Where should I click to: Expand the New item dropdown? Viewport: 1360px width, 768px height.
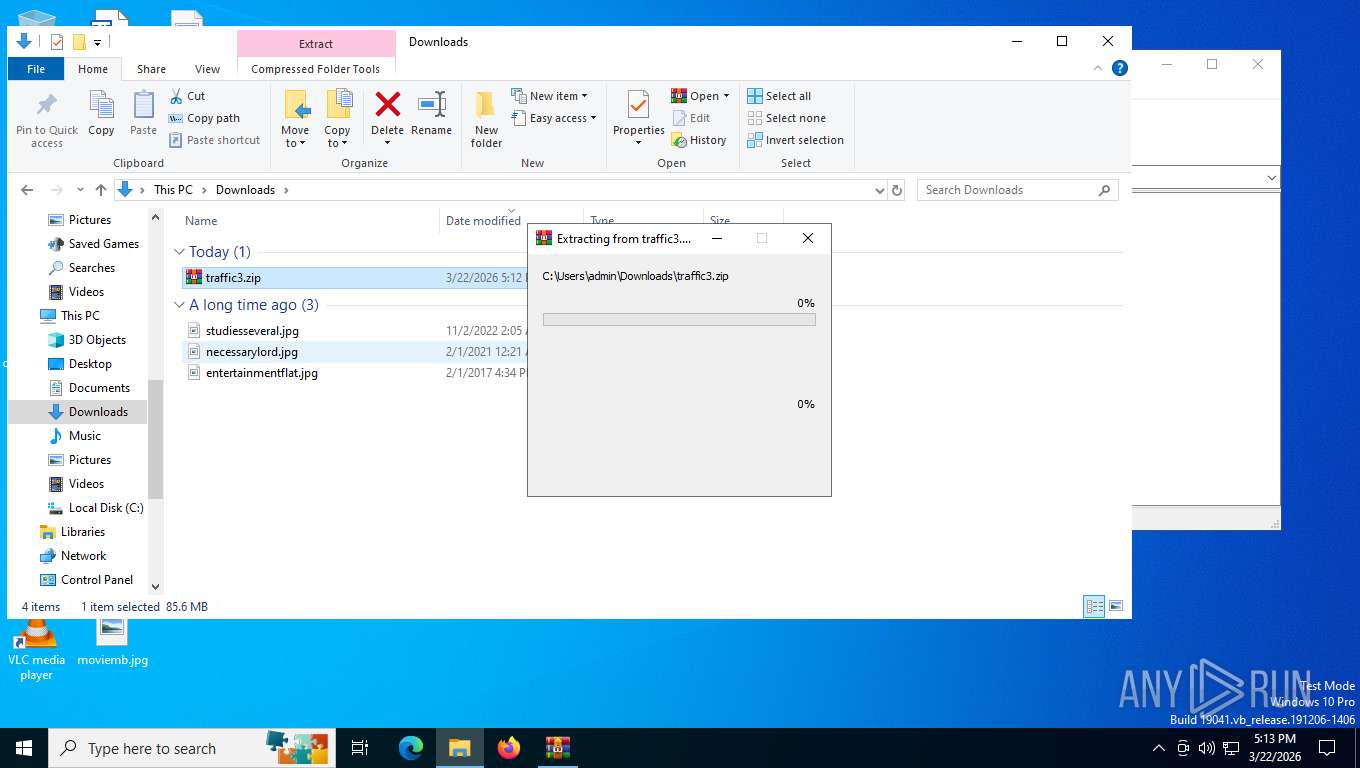(x=584, y=96)
